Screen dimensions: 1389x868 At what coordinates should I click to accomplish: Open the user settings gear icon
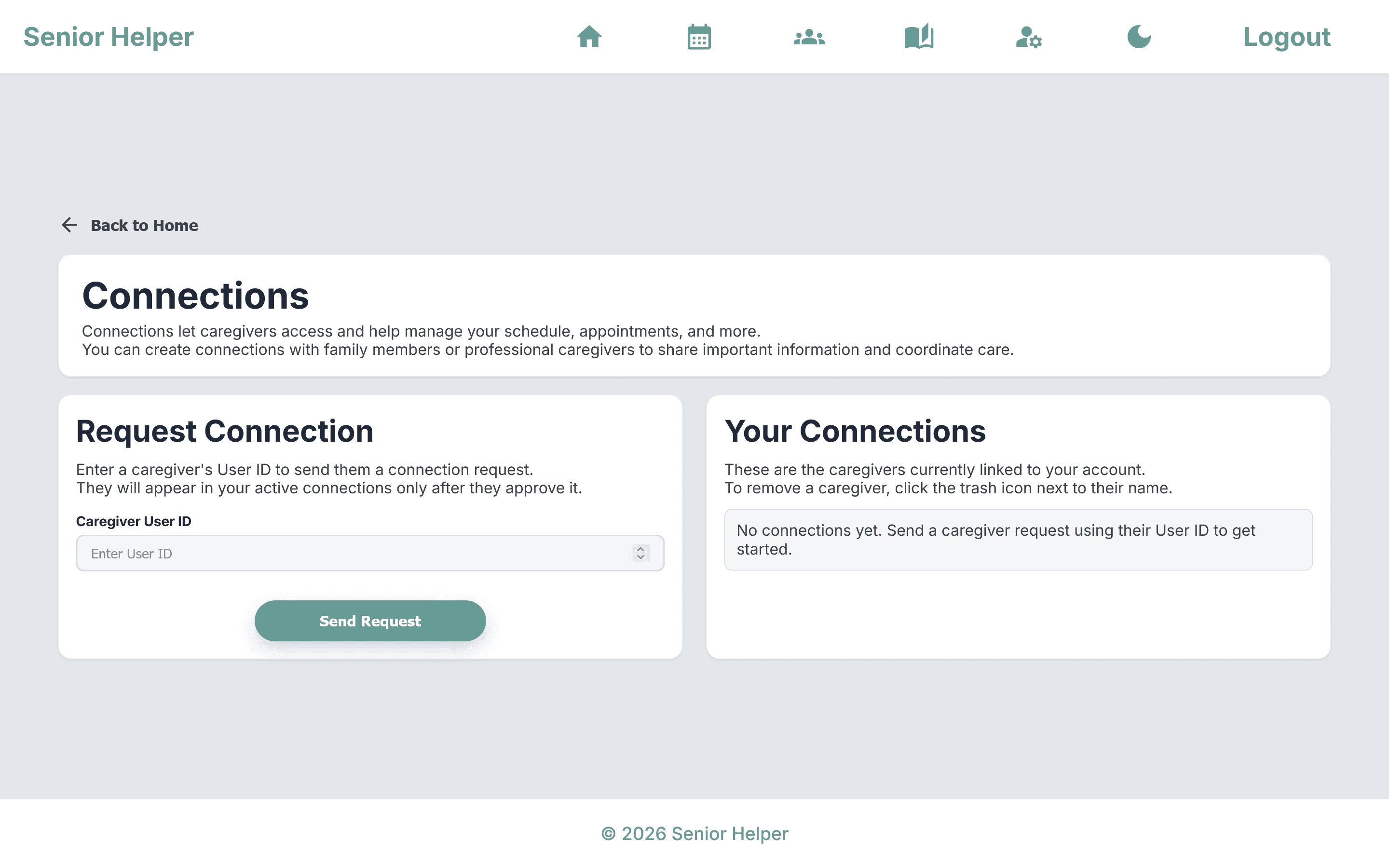(1029, 37)
